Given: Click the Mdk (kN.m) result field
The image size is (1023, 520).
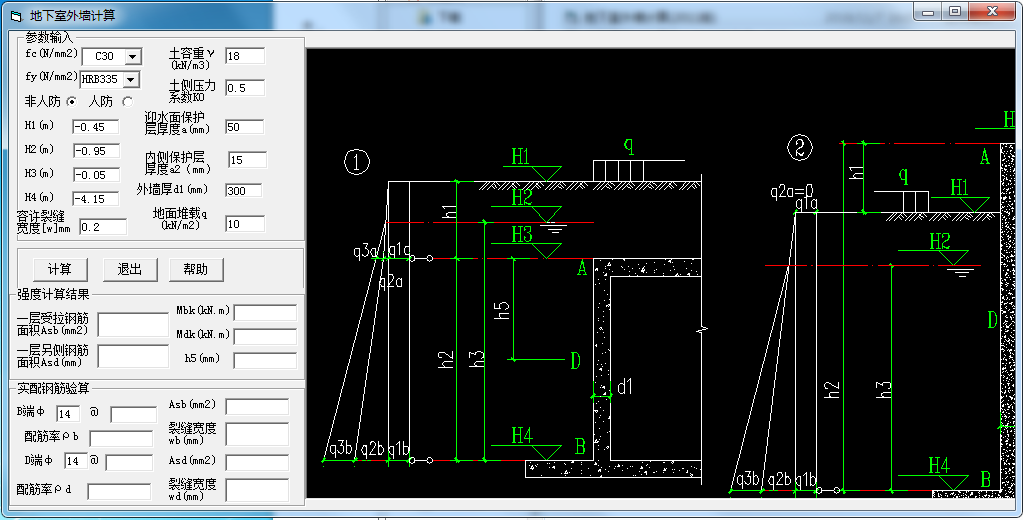Looking at the screenshot, I should coord(266,336).
